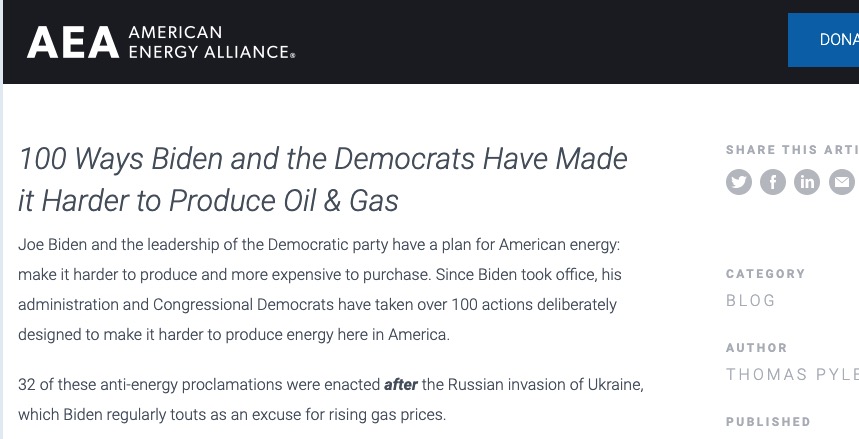View author Thomas Pyle's page
This screenshot has width=859, height=439.
click(x=792, y=374)
